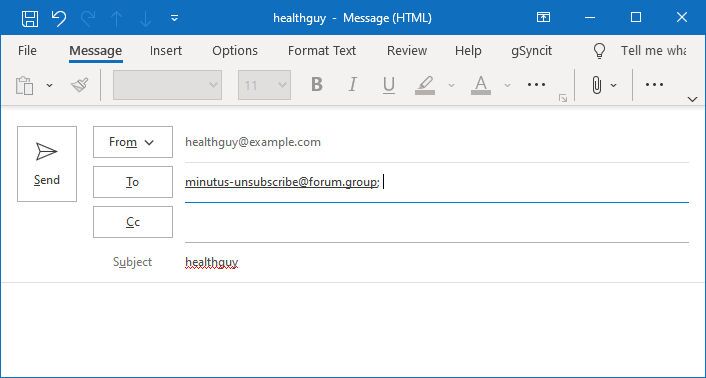Expand the Paste options arrow

click(50, 85)
